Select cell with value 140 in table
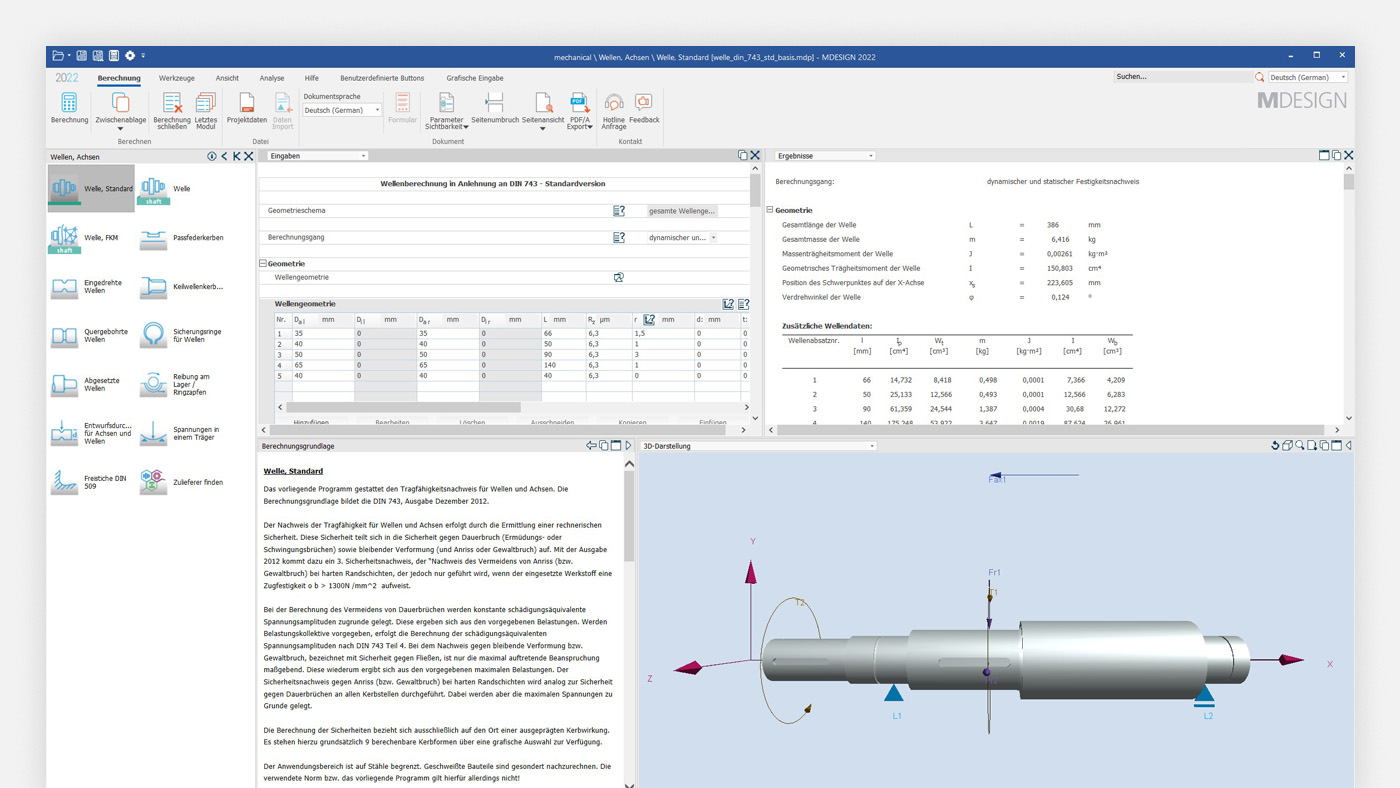Screen dimensions: 1400x788 coord(562,365)
